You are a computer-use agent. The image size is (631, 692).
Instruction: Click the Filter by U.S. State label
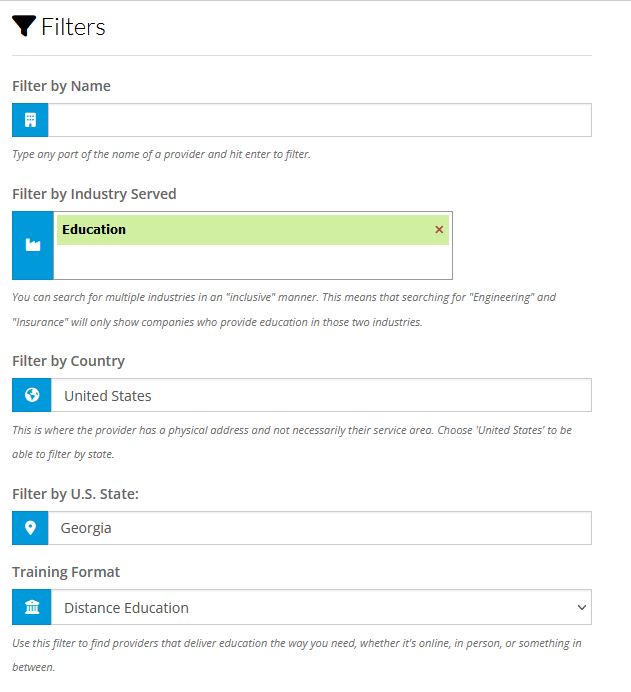click(x=75, y=494)
